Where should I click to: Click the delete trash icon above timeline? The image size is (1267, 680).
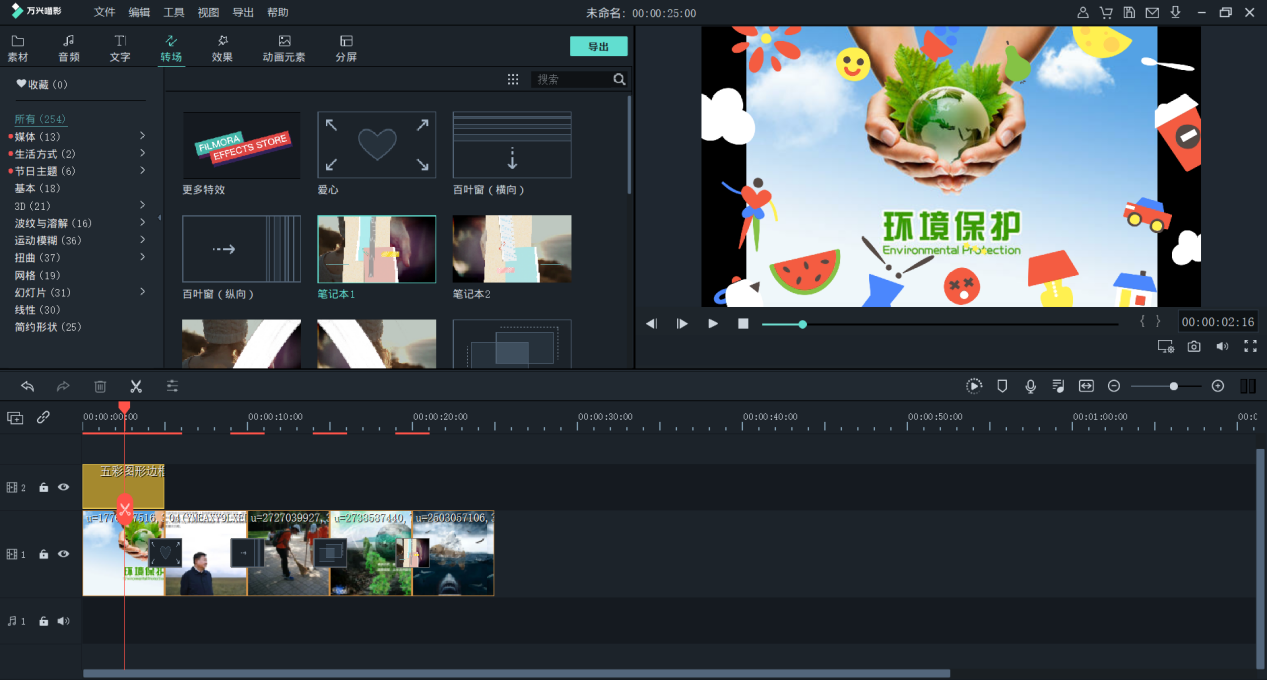[100, 386]
